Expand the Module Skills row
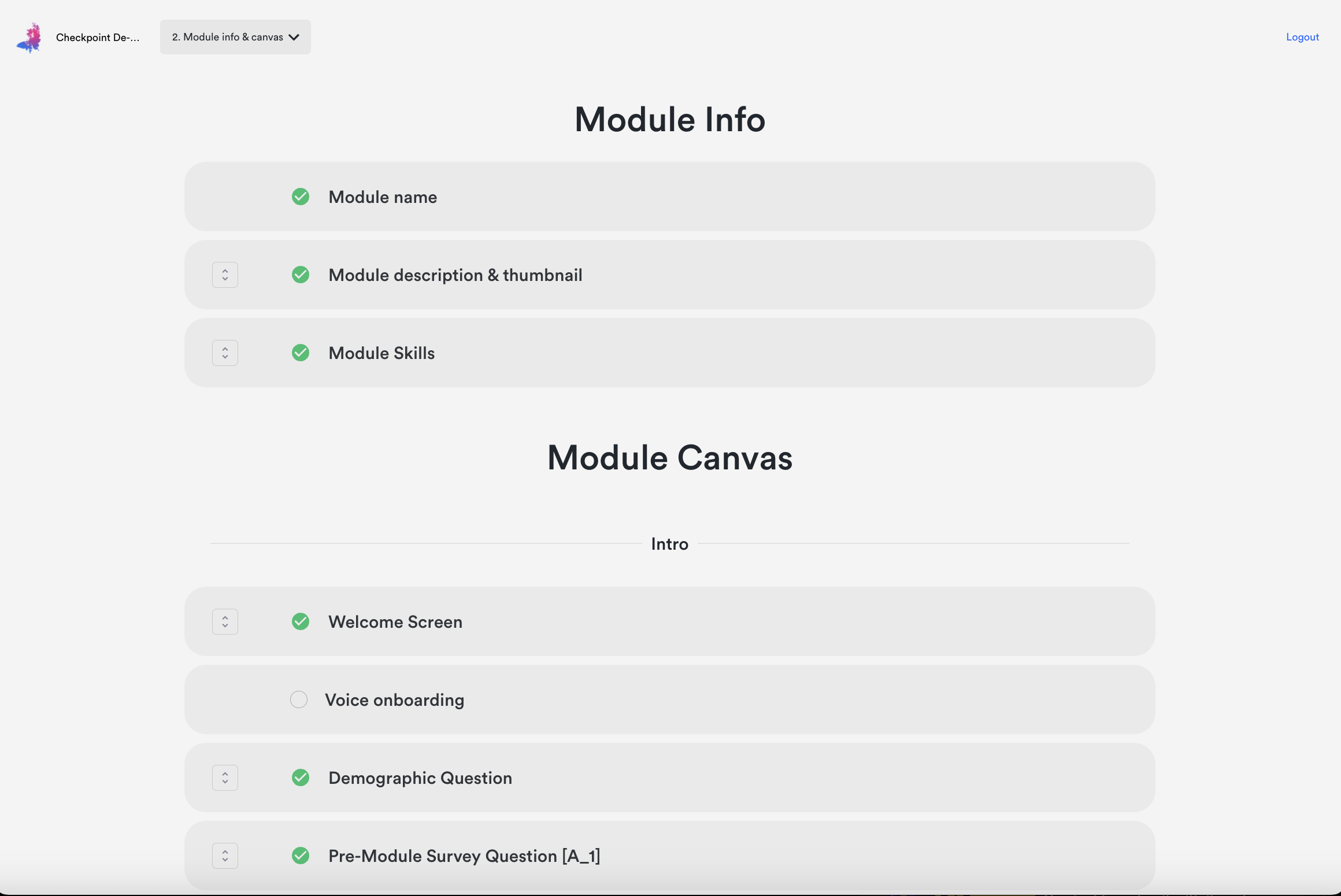Viewport: 1341px width, 896px height. pyautogui.click(x=381, y=353)
